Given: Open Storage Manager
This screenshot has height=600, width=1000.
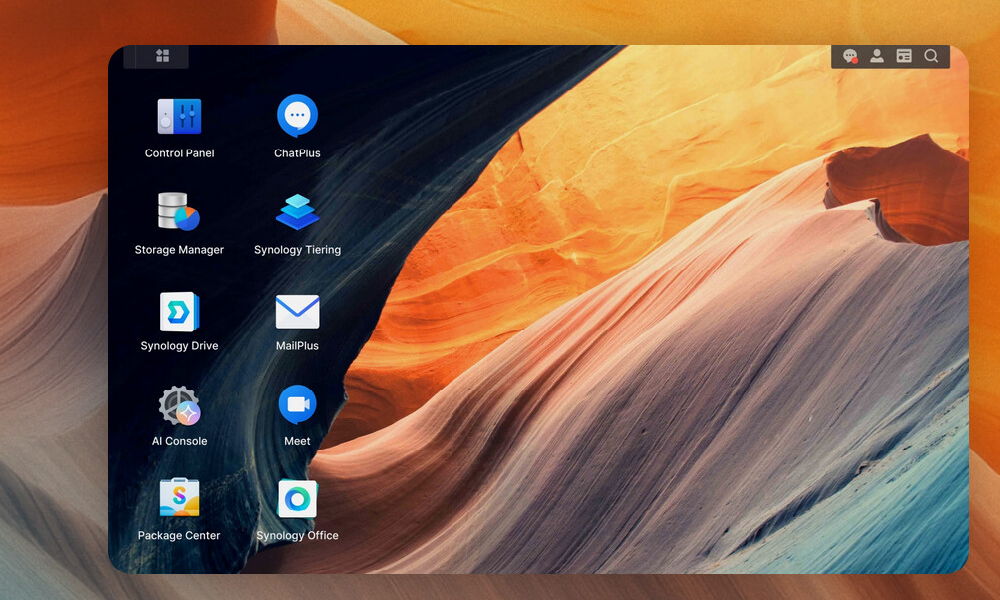Looking at the screenshot, I should point(179,211).
